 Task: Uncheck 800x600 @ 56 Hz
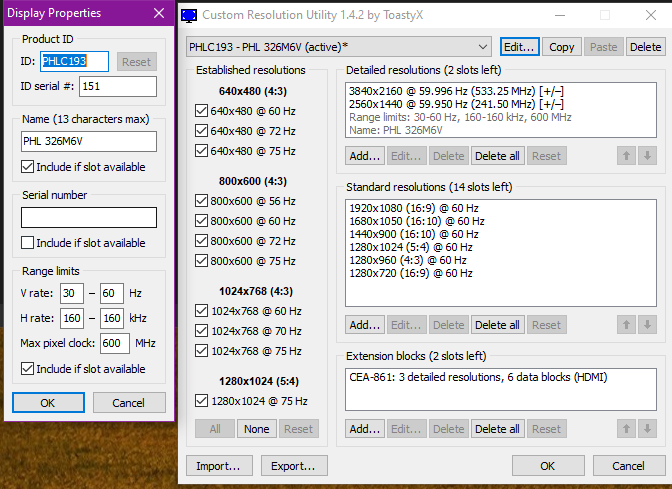click(x=201, y=201)
